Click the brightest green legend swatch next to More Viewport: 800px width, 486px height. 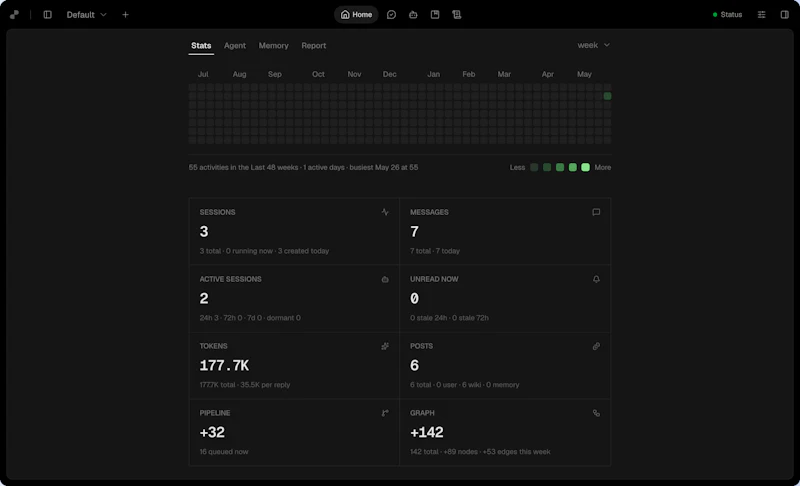(585, 167)
